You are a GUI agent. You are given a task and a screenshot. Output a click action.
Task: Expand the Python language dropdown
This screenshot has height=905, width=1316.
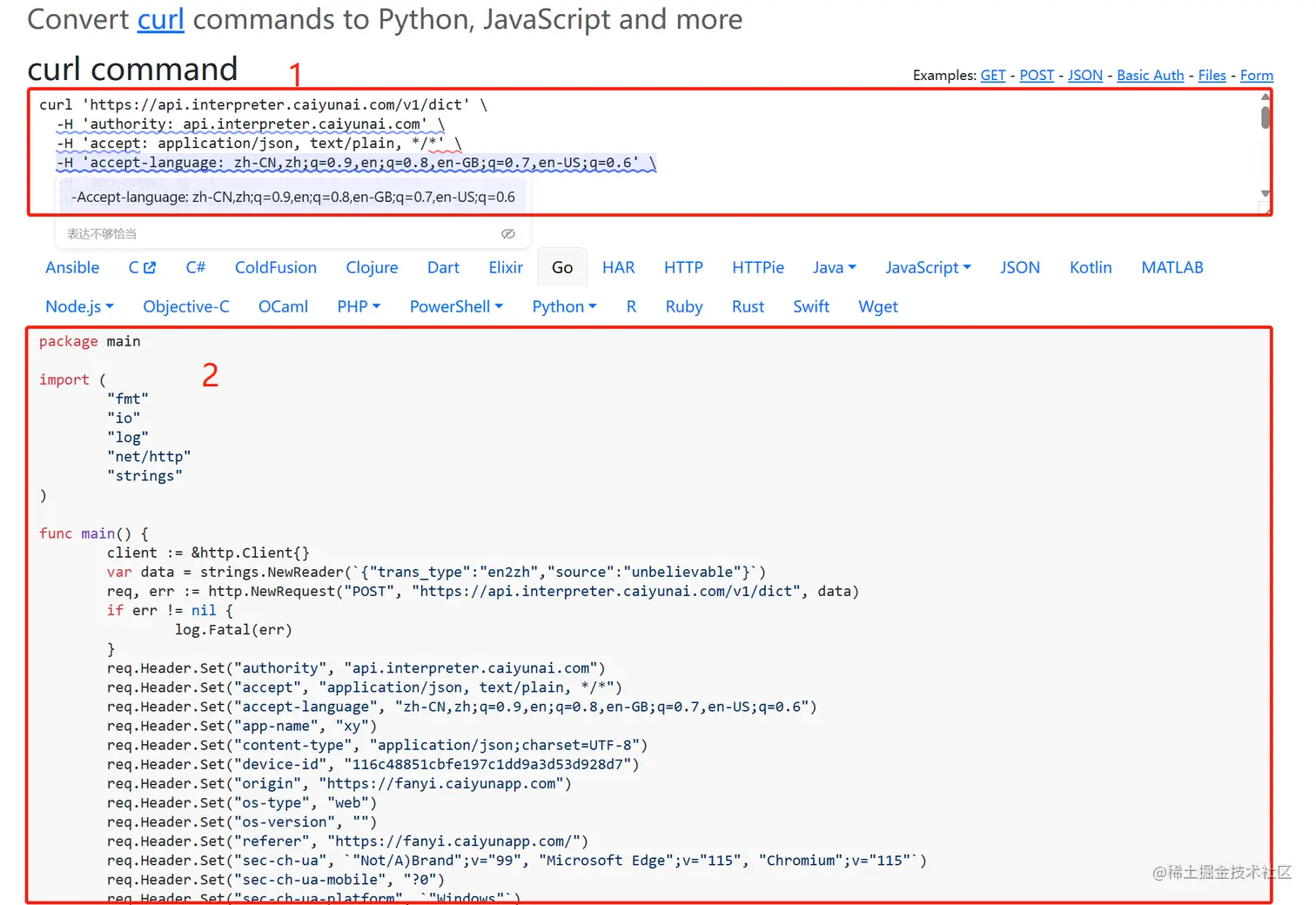(x=564, y=307)
